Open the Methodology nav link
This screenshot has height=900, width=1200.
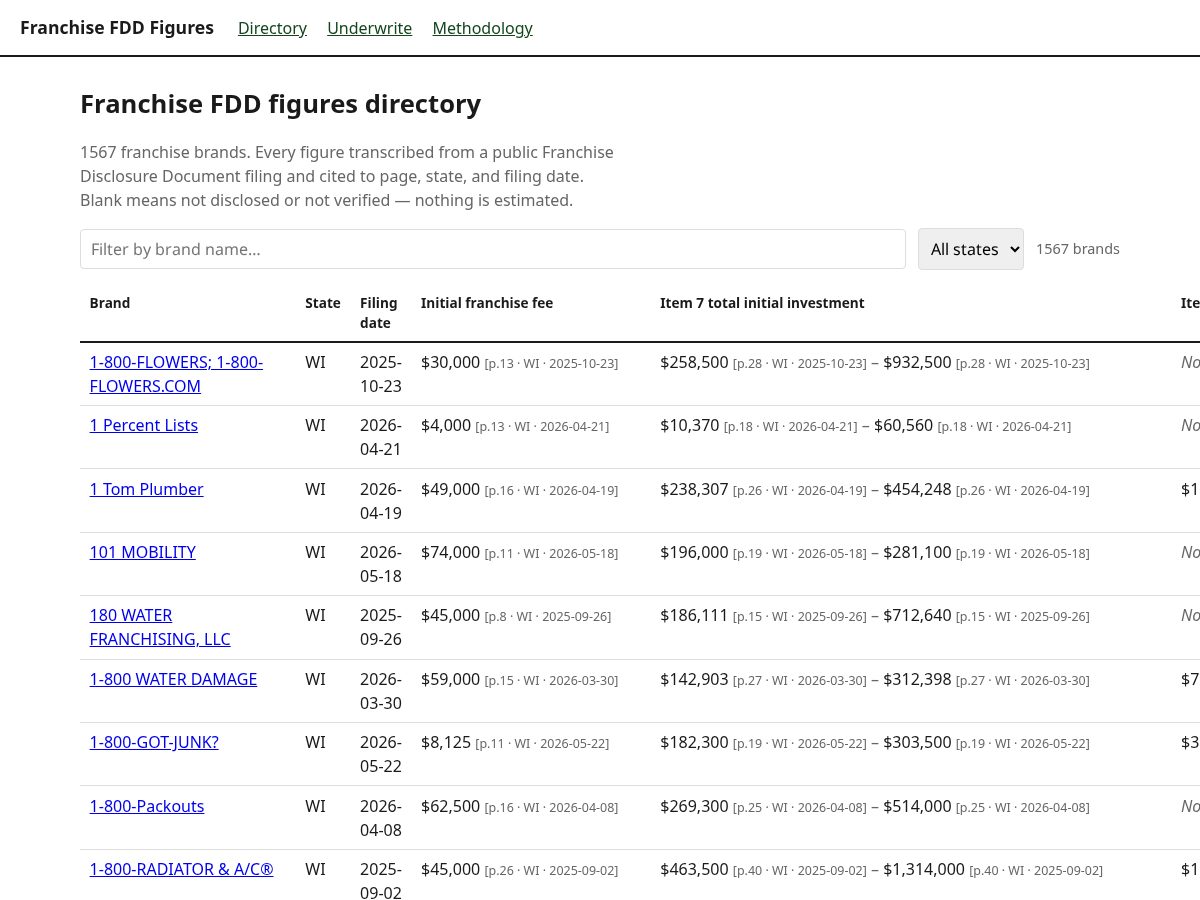pos(482,28)
